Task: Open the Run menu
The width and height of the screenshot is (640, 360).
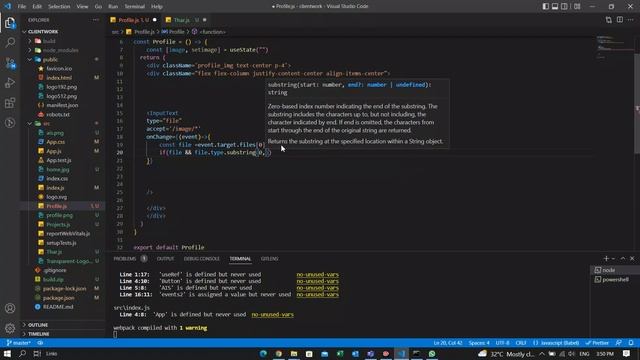Action: pos(113,7)
